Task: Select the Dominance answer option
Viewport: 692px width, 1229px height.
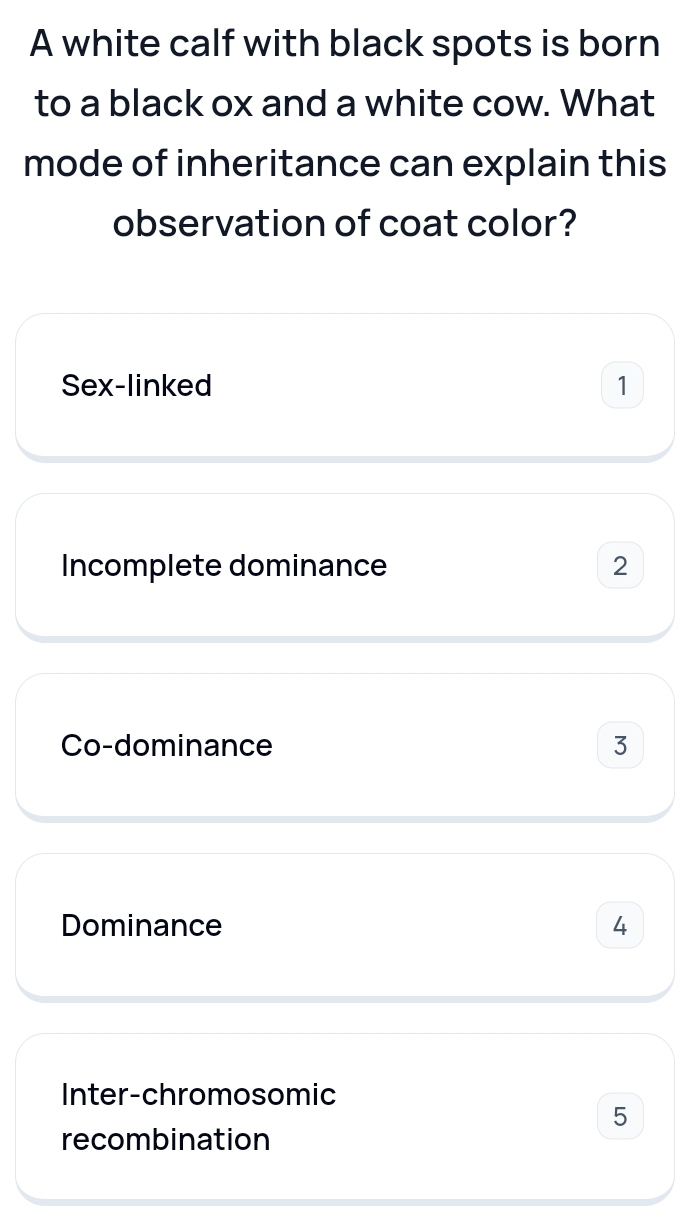Action: (x=345, y=927)
